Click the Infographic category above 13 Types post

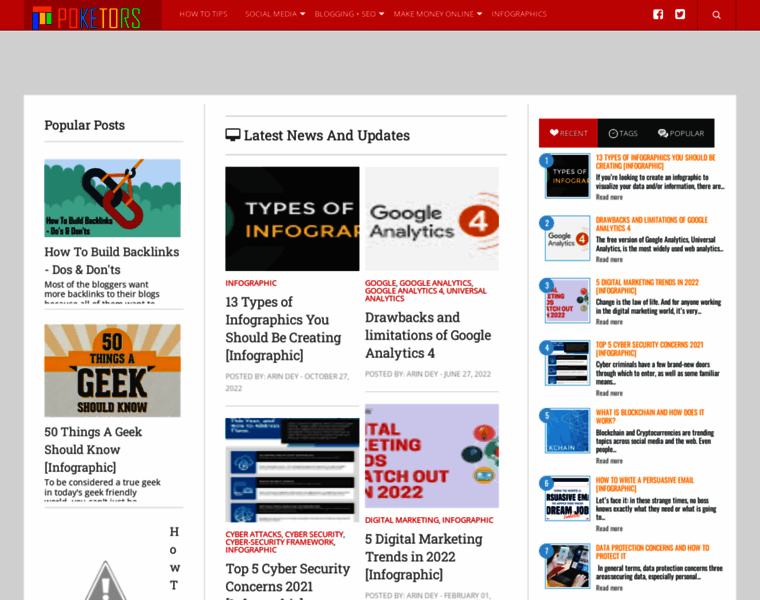coord(251,283)
